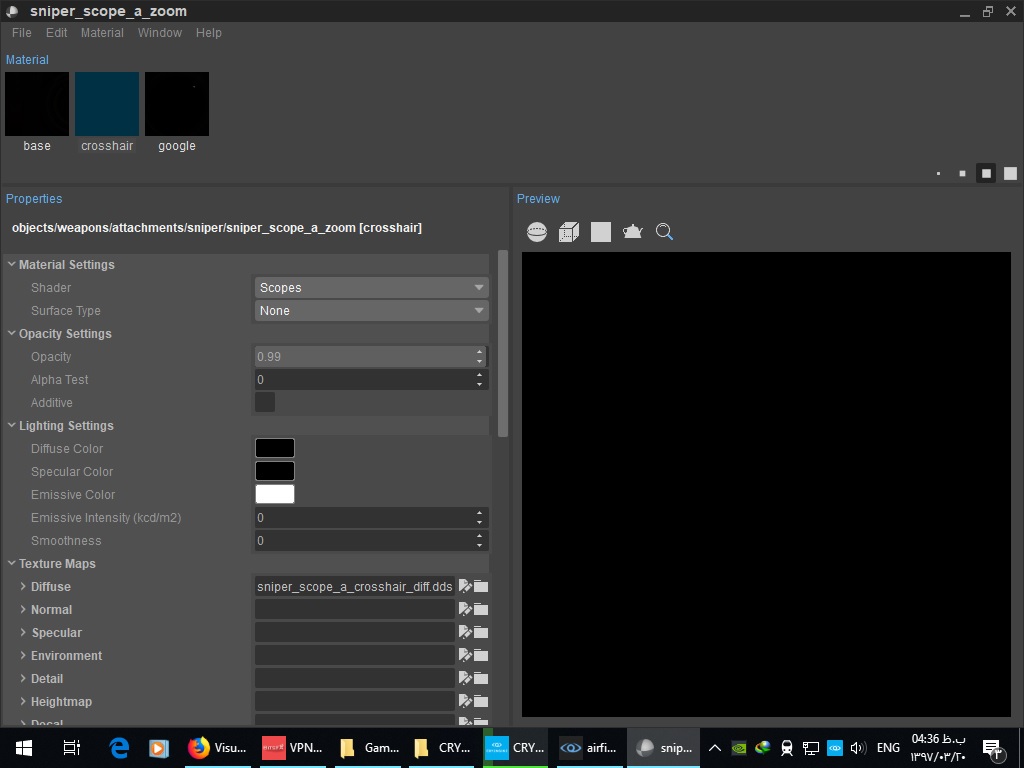Expand the Detail texture map row
Viewport: 1030px width, 768px height.
click(23, 678)
